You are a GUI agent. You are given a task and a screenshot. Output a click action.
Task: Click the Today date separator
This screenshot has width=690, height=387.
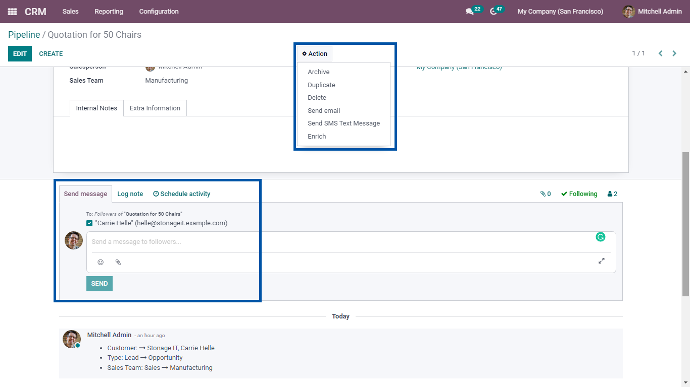coord(341,316)
